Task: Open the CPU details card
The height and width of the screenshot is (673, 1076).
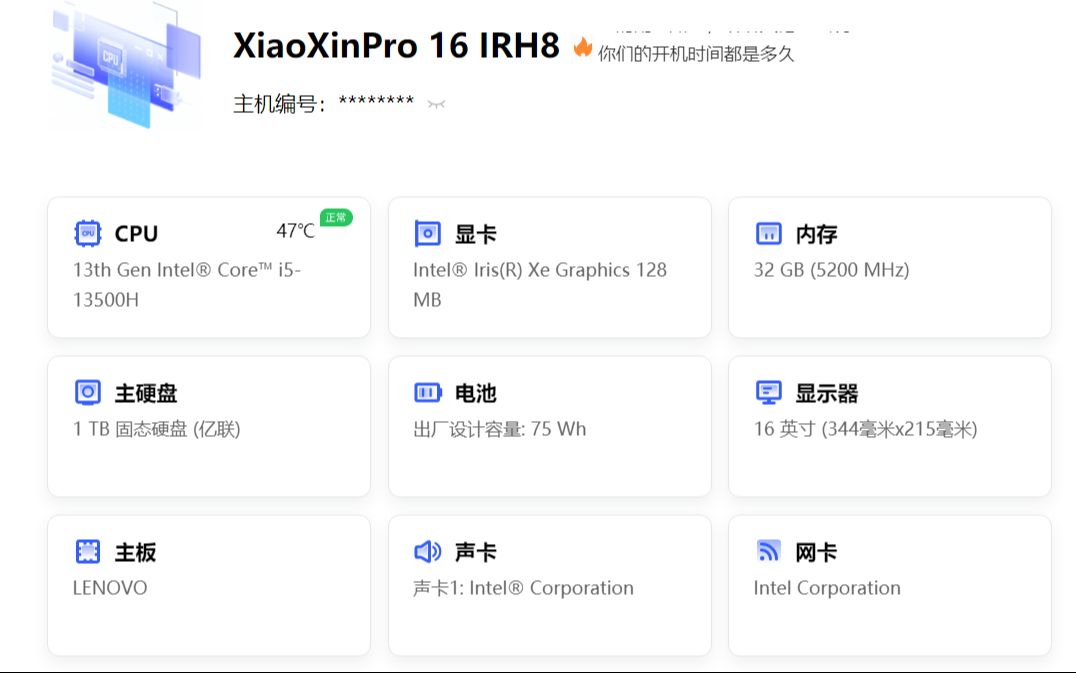Action: click(207, 266)
